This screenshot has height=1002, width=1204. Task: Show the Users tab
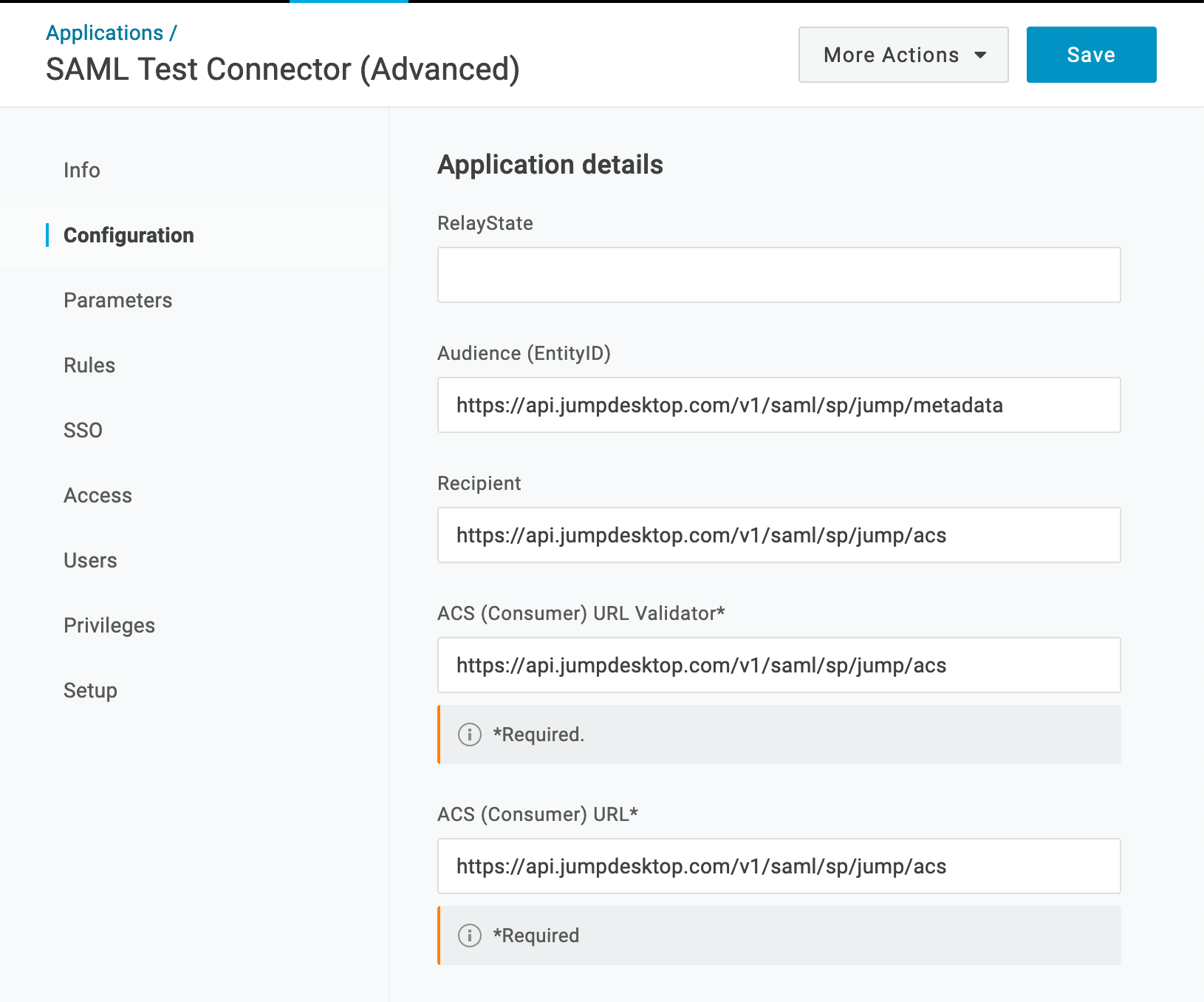pyautogui.click(x=90, y=560)
